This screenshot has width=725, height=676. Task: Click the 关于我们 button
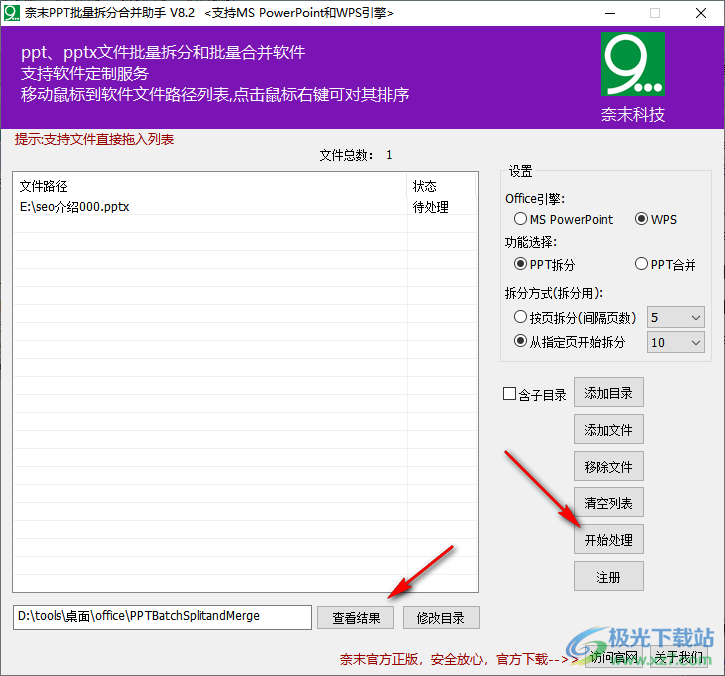(x=678, y=657)
